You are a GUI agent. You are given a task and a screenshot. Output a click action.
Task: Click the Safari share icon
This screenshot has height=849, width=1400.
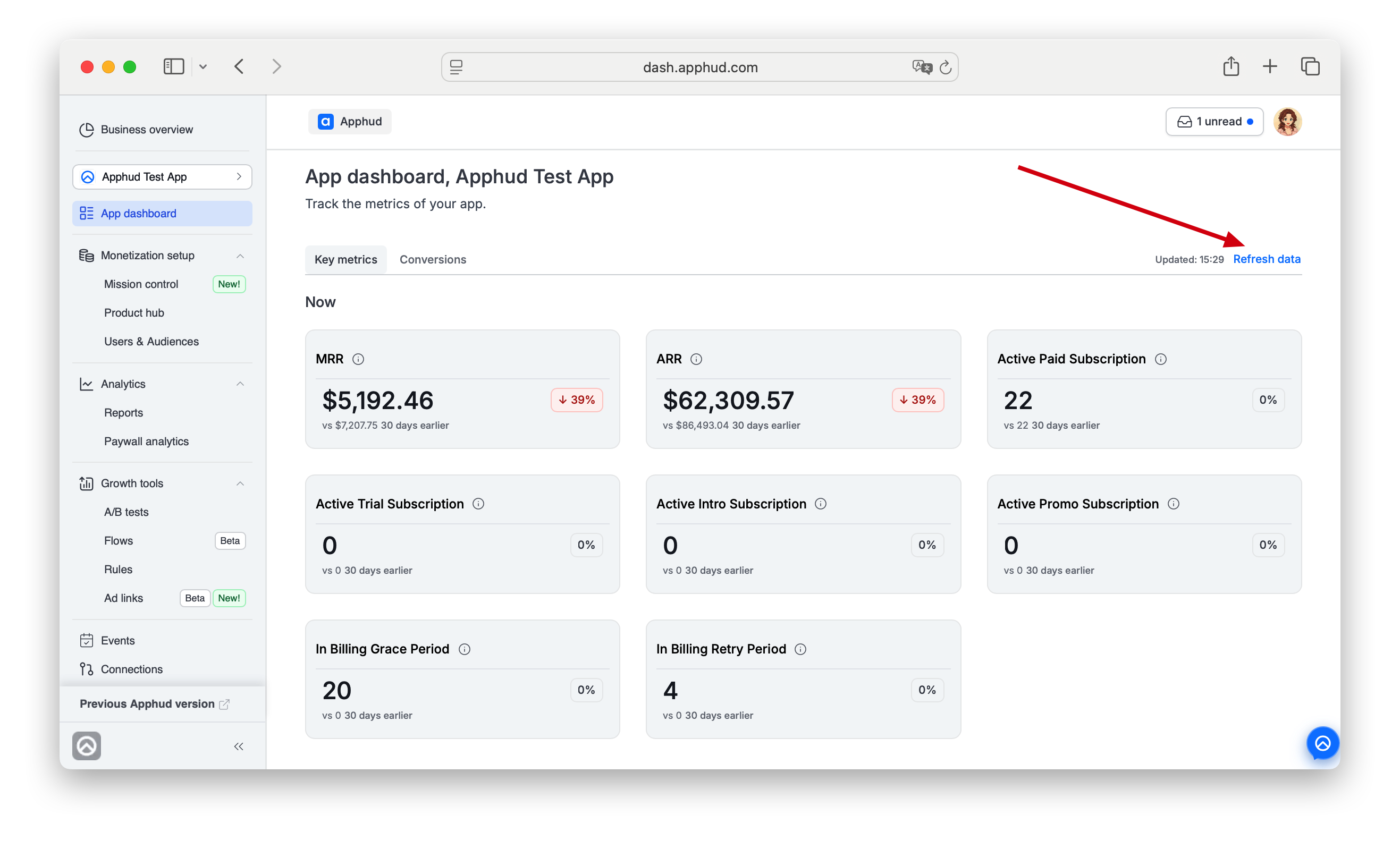point(1230,66)
